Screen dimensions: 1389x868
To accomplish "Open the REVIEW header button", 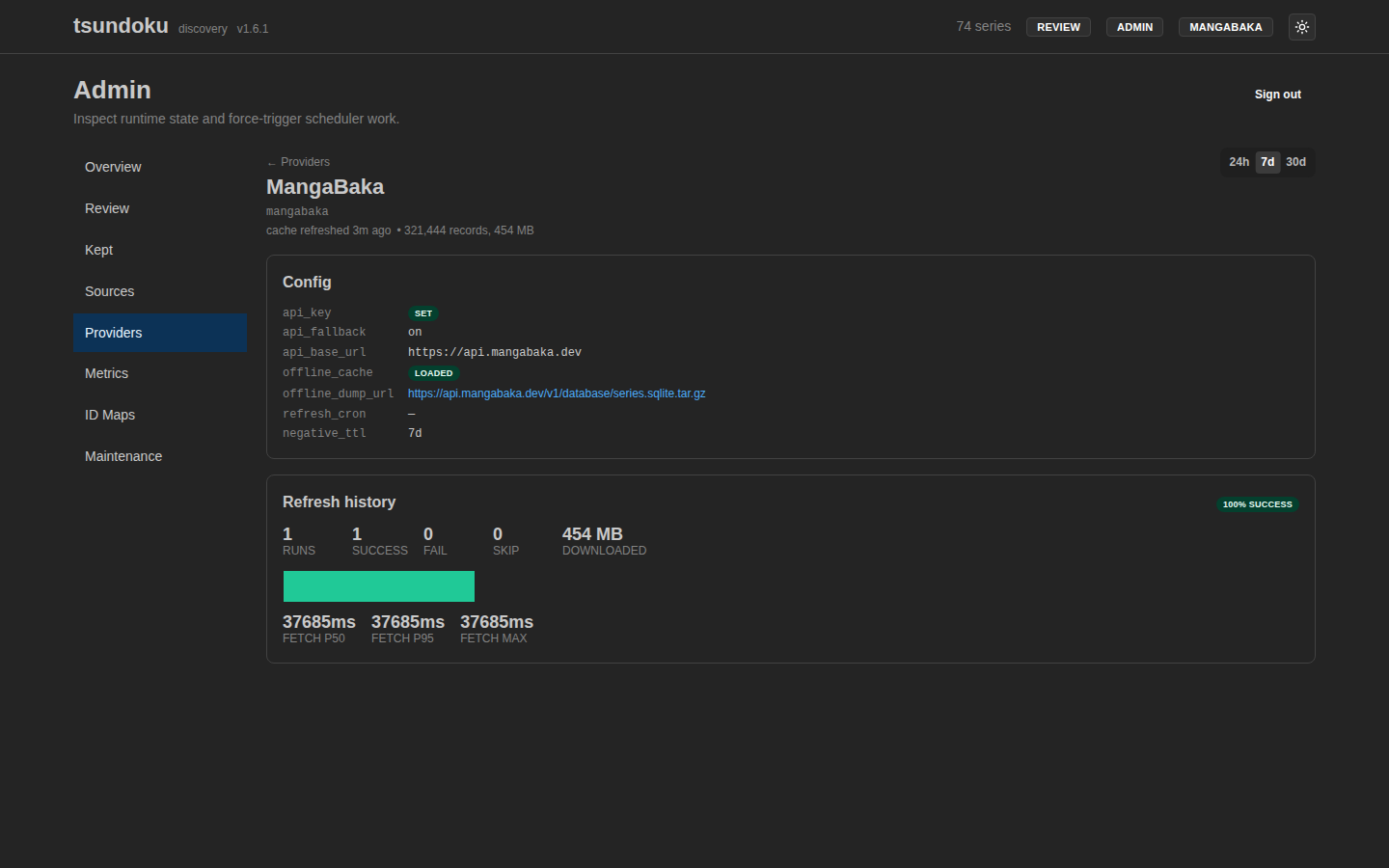I will [1058, 27].
